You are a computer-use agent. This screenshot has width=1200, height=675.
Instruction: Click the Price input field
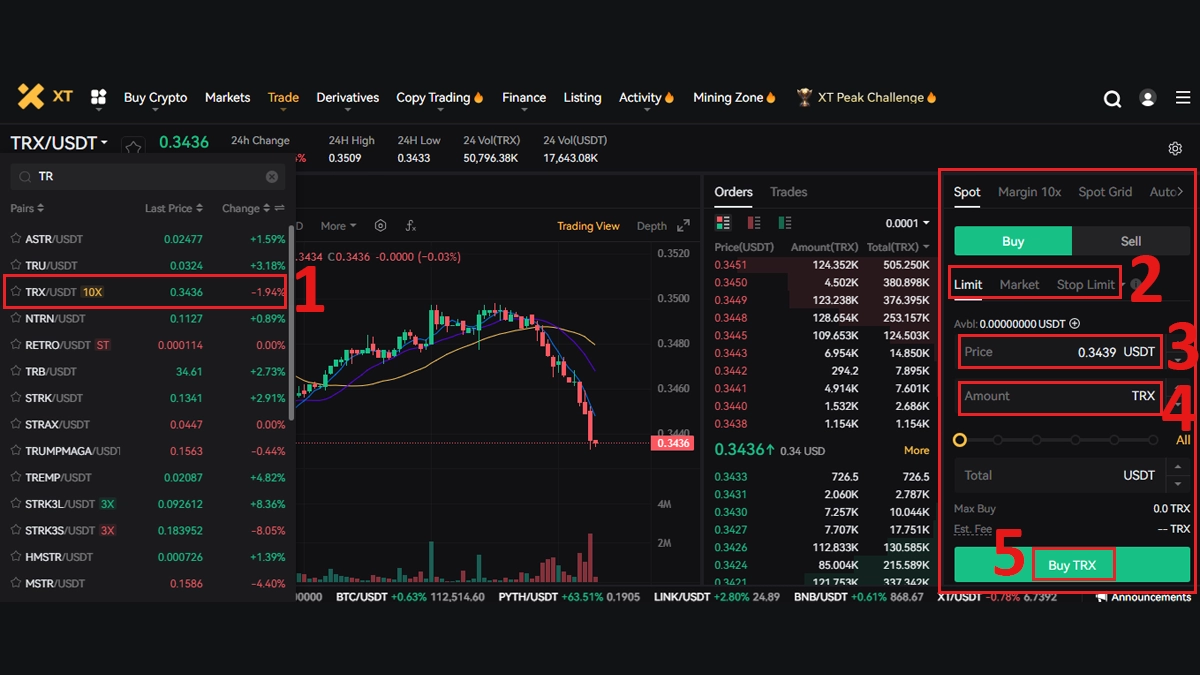pos(1060,352)
